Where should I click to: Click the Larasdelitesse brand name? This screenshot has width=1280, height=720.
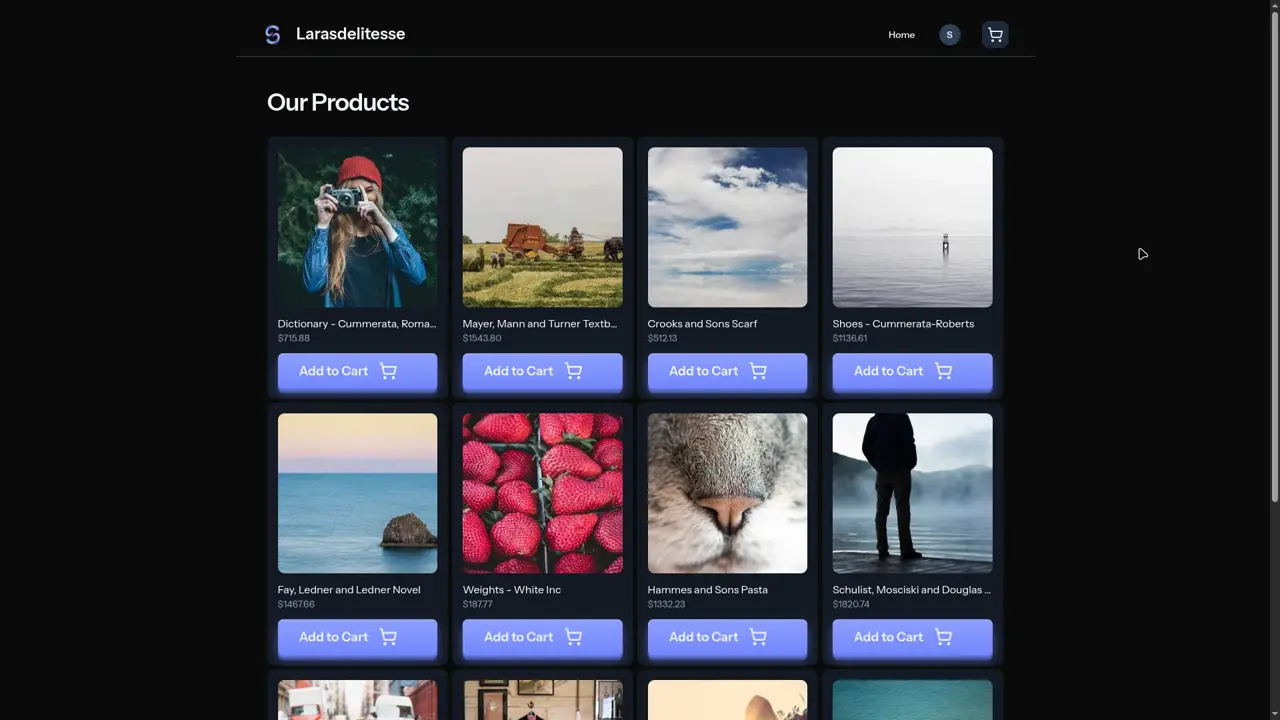point(350,34)
